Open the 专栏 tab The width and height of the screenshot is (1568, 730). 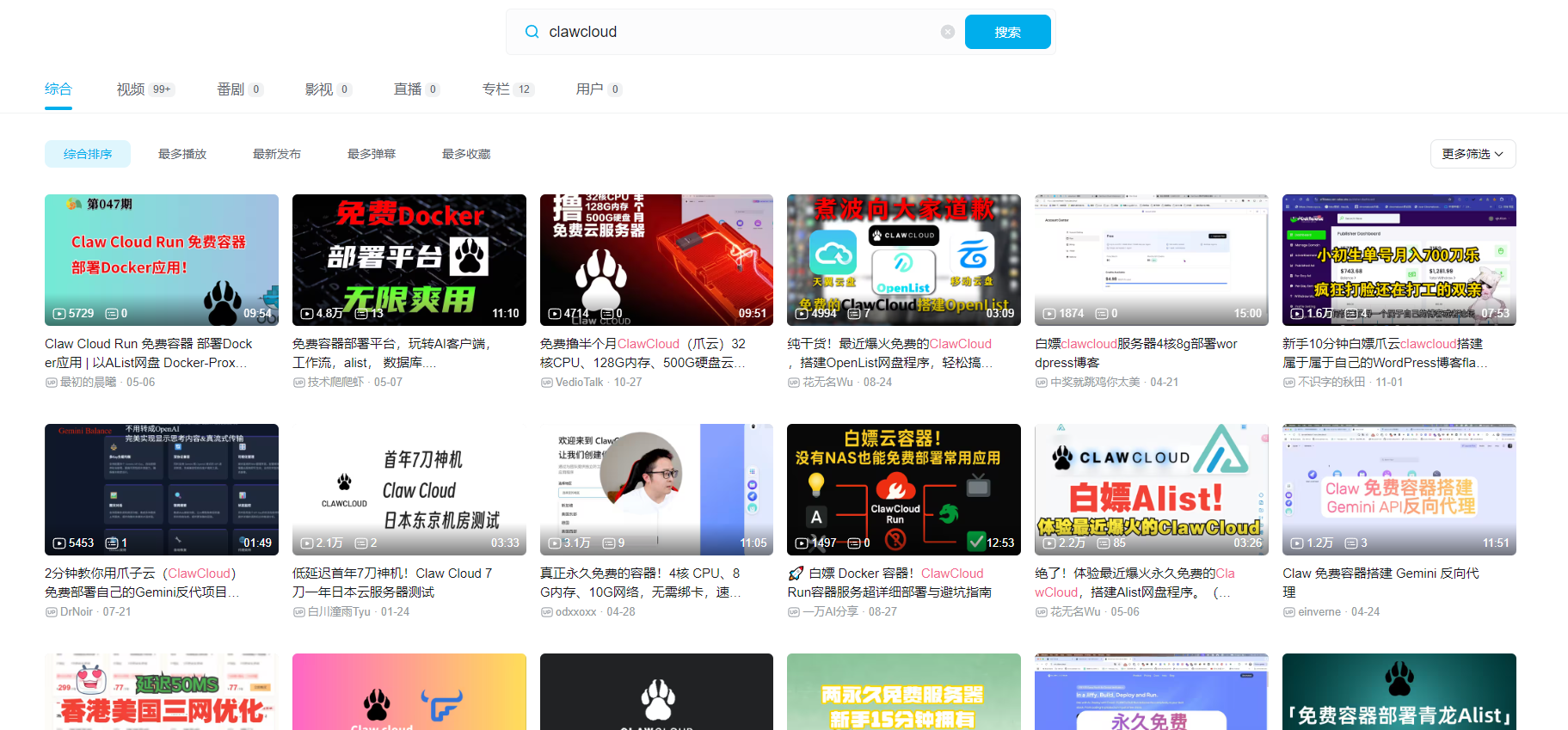point(496,89)
